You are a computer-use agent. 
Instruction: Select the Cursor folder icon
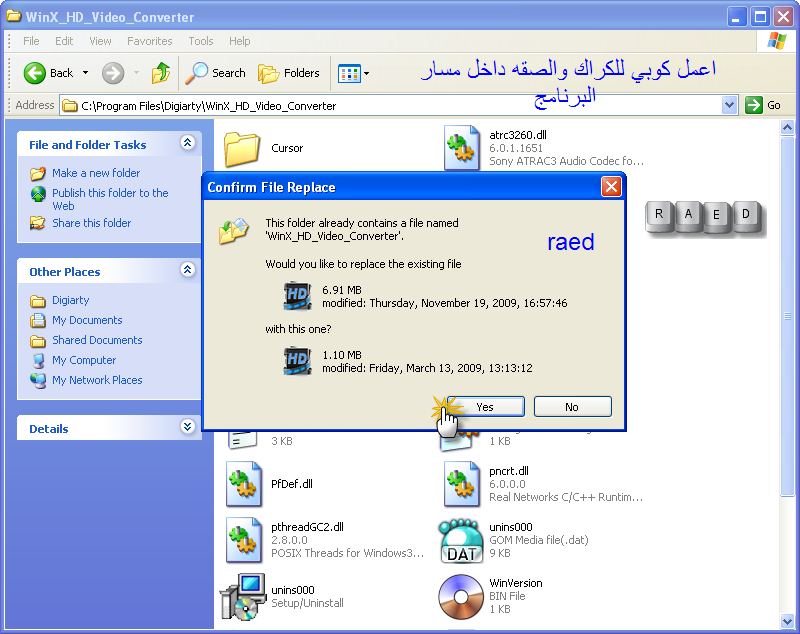(242, 148)
